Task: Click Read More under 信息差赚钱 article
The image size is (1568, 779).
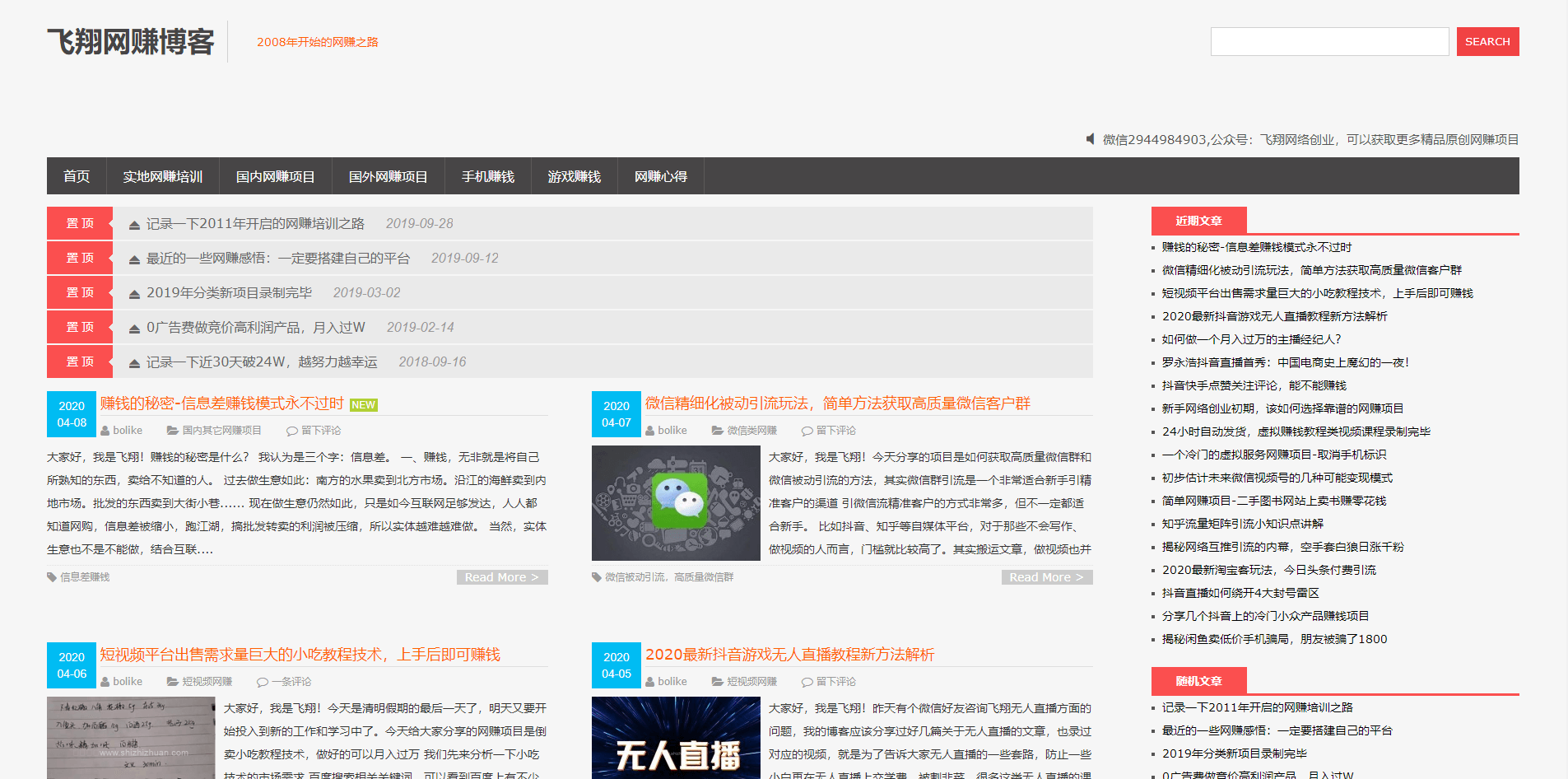Action: coord(502,577)
